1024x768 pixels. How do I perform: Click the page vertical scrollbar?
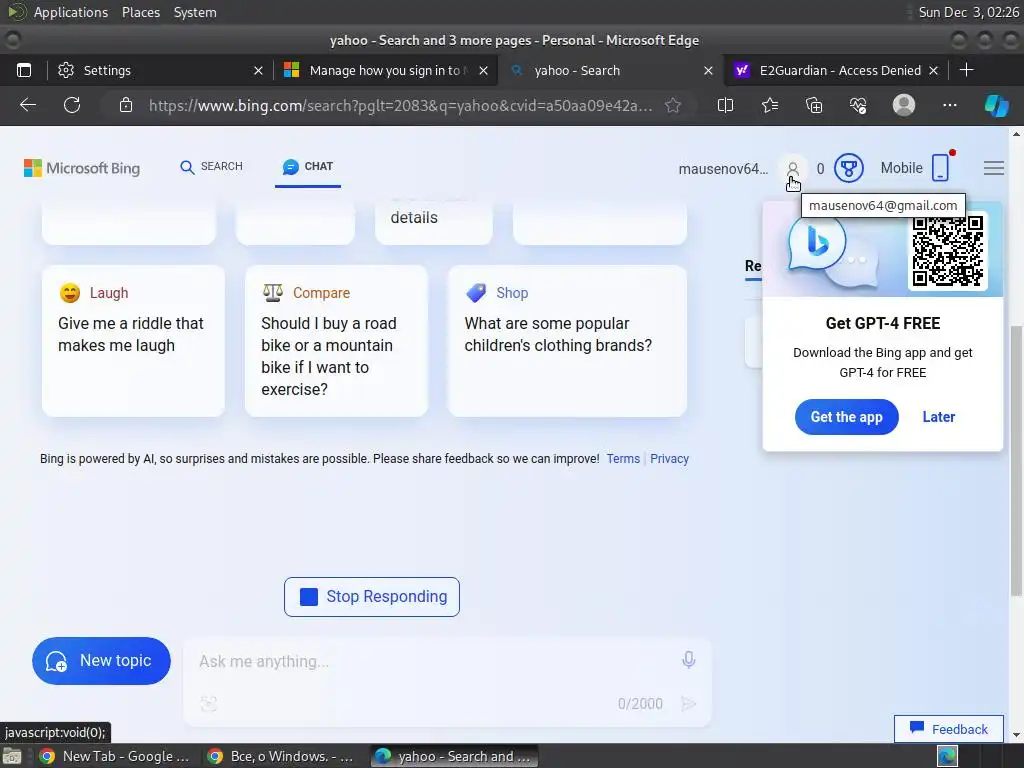[x=1016, y=460]
